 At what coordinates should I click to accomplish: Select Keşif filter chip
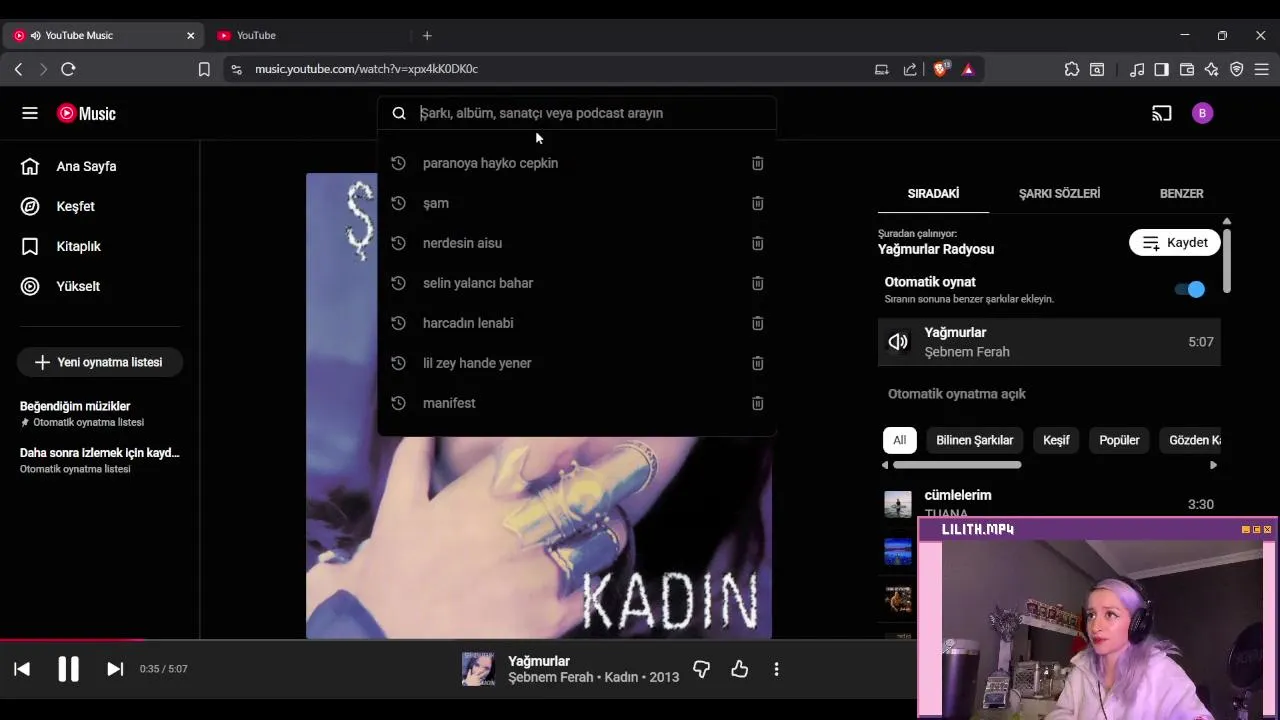click(x=1056, y=440)
